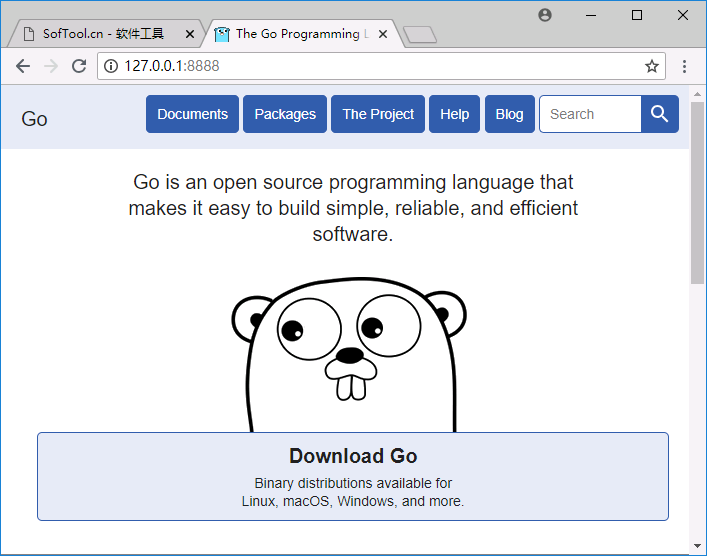Close the Go Programming Language tab
The image size is (707, 556).
coord(383,34)
